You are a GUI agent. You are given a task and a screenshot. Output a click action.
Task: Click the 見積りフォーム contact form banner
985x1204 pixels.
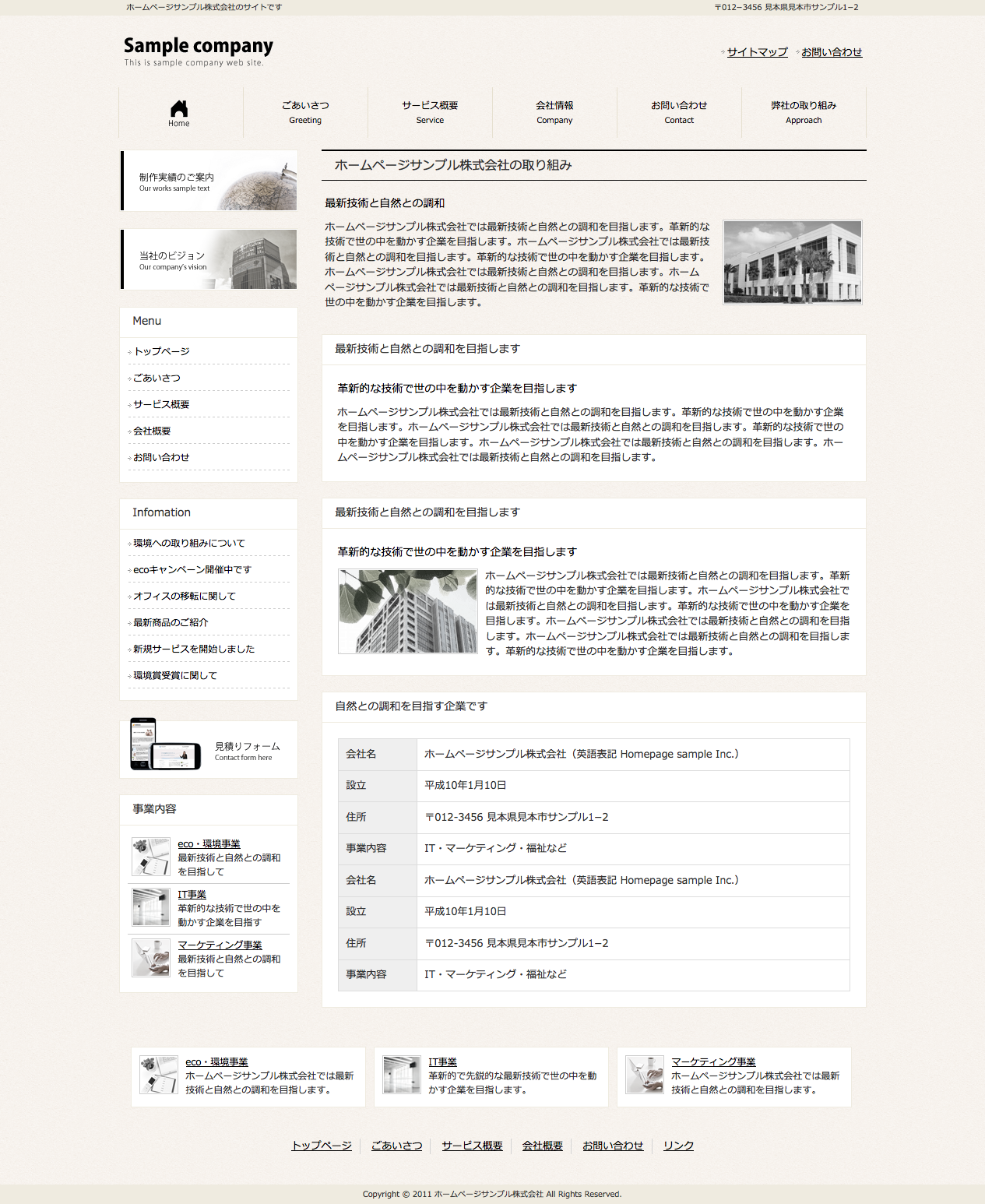209,748
